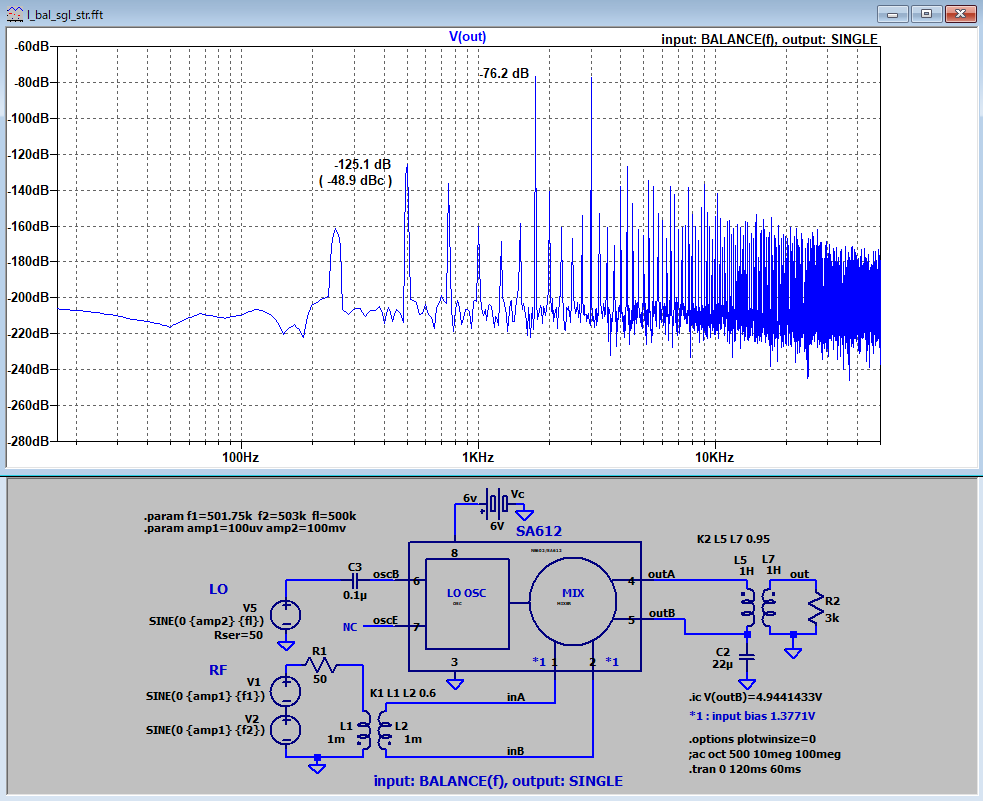
Task: Click the R1 50 ohm resistor symbol
Action: click(x=319, y=664)
